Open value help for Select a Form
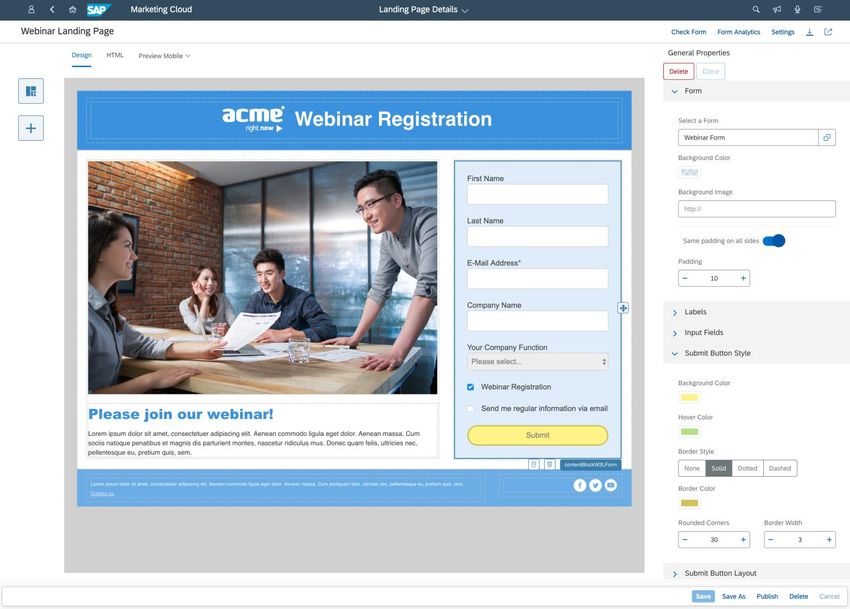Image resolution: width=850 pixels, height=609 pixels. pyautogui.click(x=827, y=137)
